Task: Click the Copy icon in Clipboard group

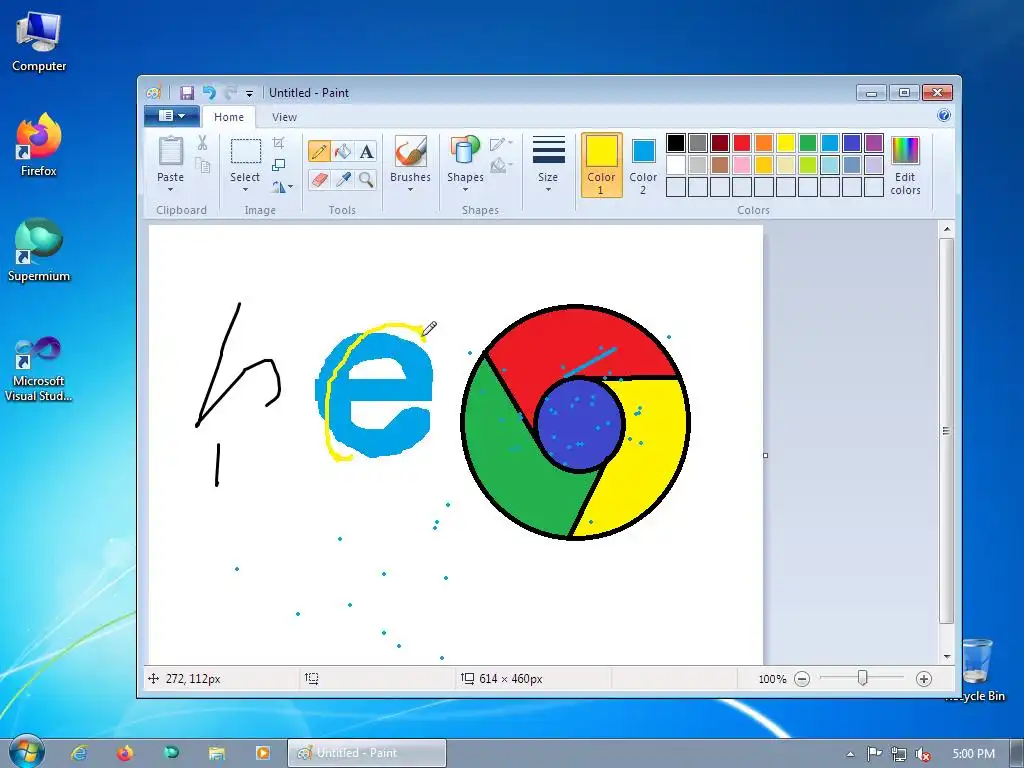Action: click(x=202, y=165)
